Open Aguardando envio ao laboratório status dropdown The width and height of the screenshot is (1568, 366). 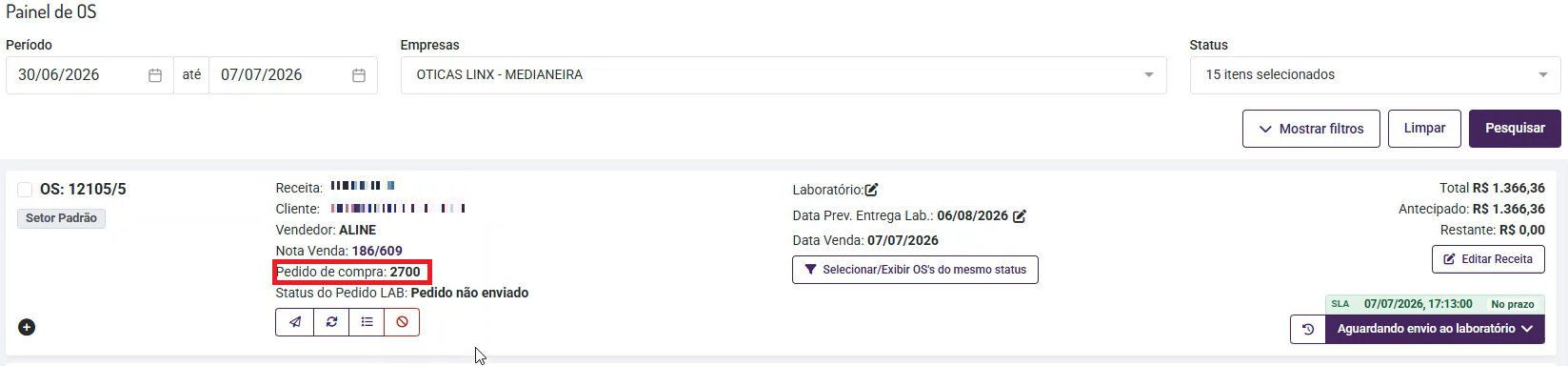1436,329
